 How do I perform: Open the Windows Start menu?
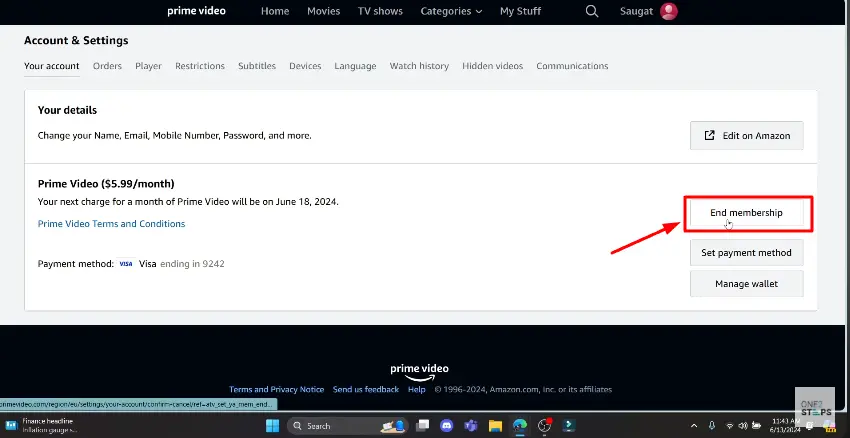(x=273, y=426)
